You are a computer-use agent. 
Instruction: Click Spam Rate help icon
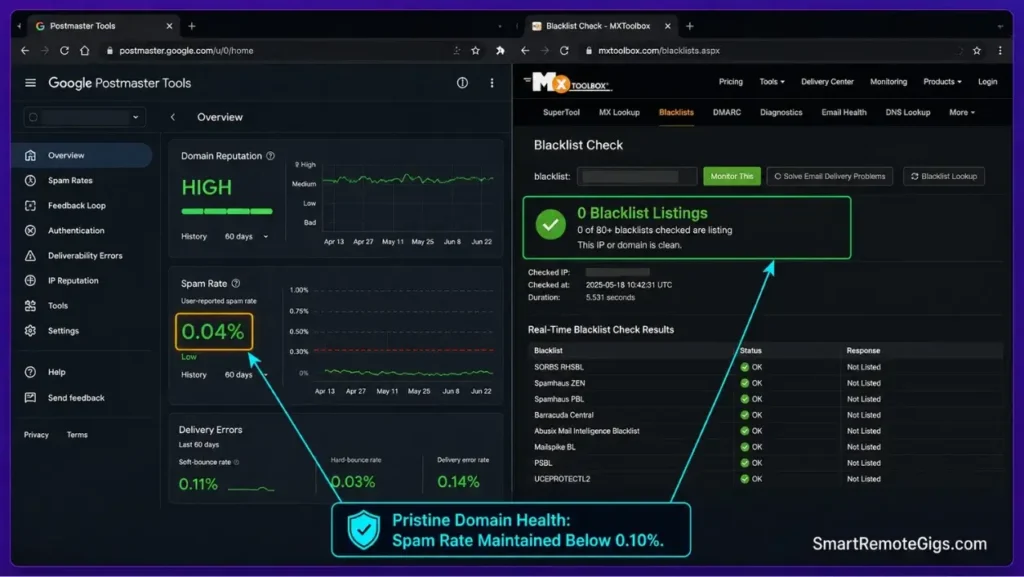236,283
